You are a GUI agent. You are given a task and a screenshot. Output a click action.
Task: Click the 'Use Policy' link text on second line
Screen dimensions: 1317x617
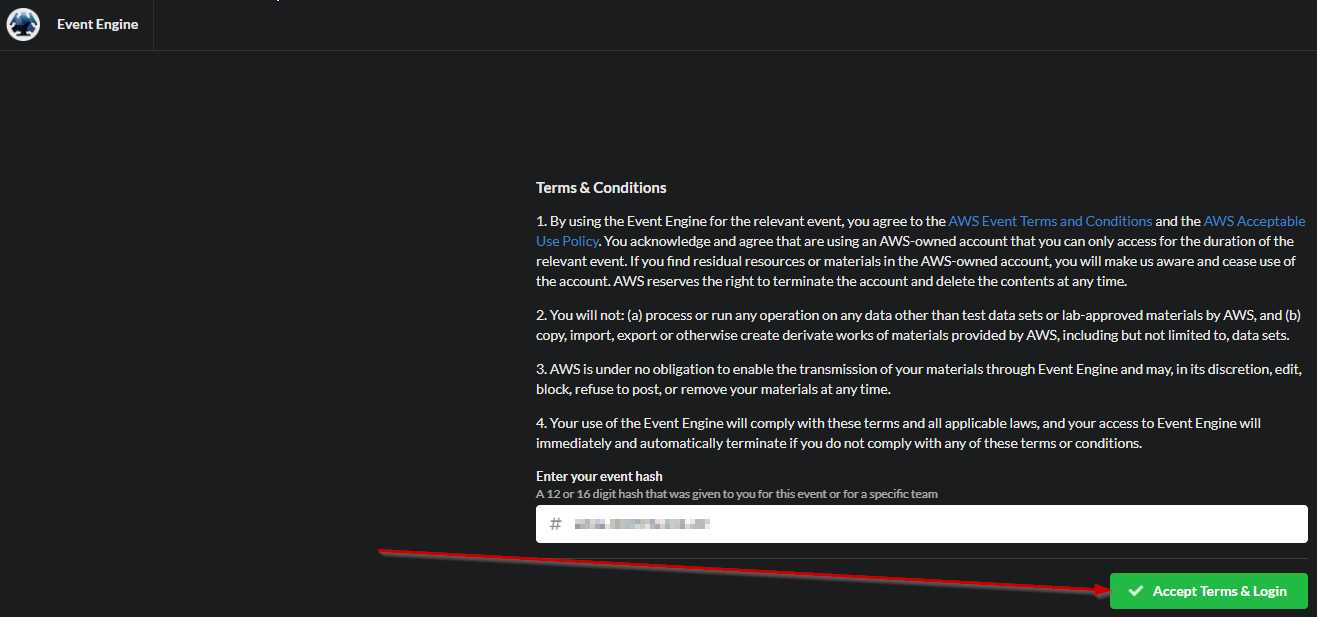pyautogui.click(x=567, y=241)
